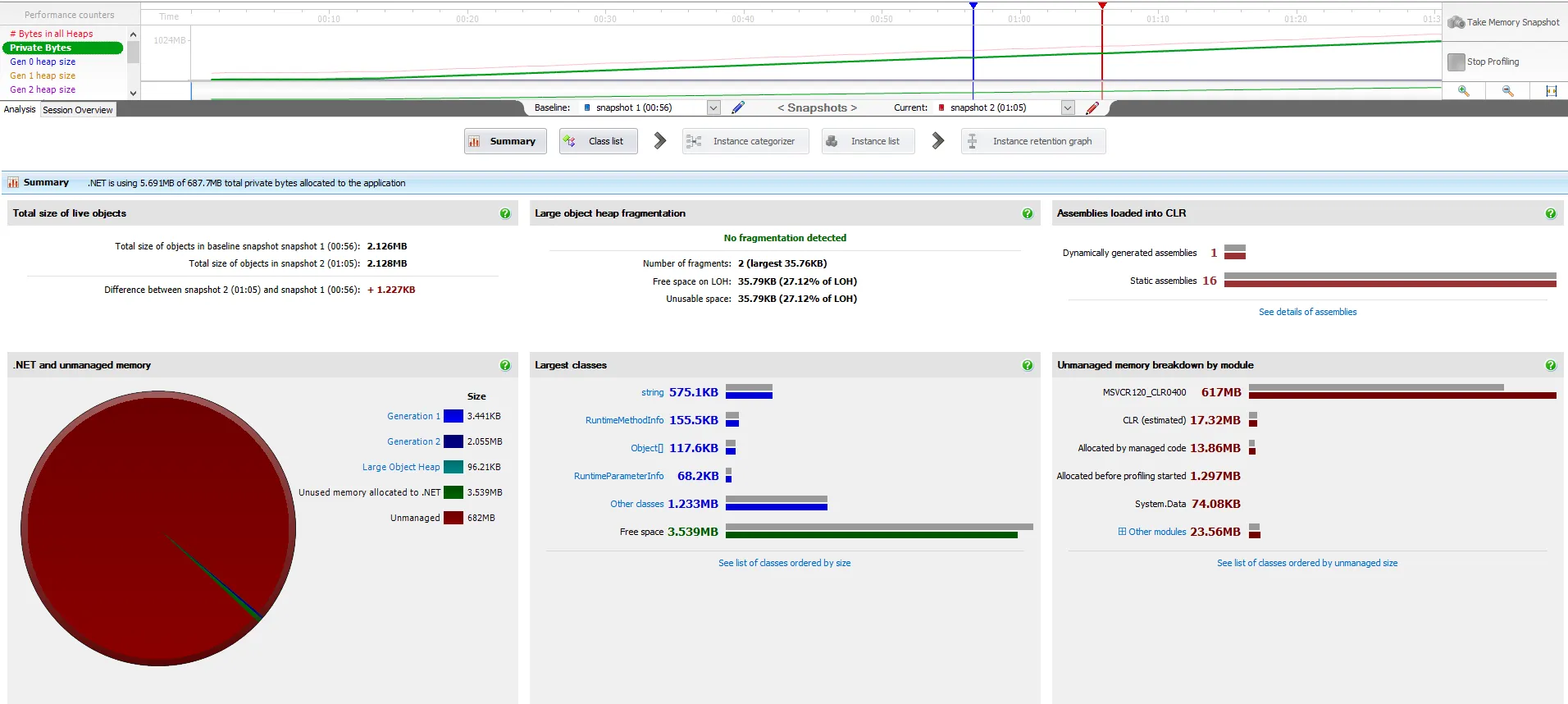1568x704 pixels.
Task: Open the Object[] class link
Action: (647, 448)
